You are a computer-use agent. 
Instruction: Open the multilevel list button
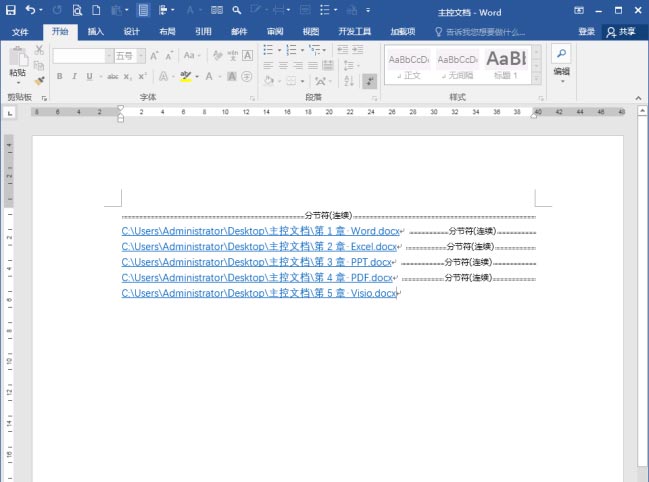click(x=315, y=50)
